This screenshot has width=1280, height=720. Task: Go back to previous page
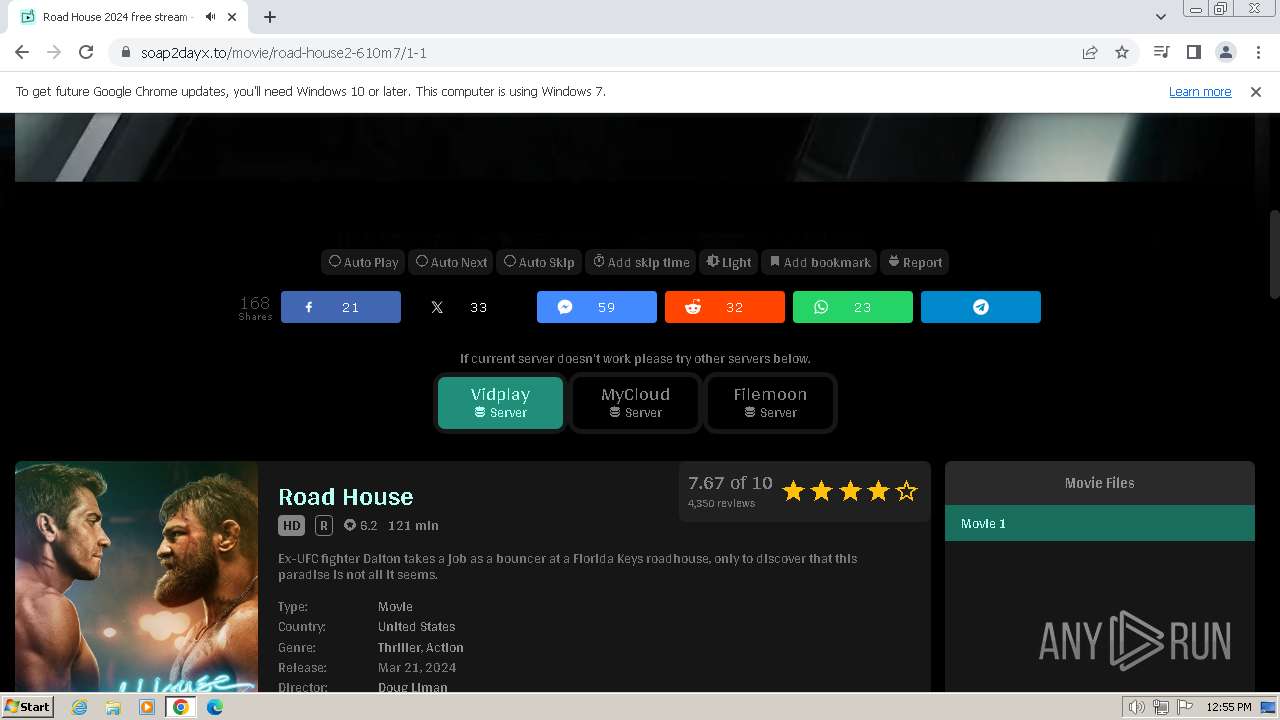point(22,52)
